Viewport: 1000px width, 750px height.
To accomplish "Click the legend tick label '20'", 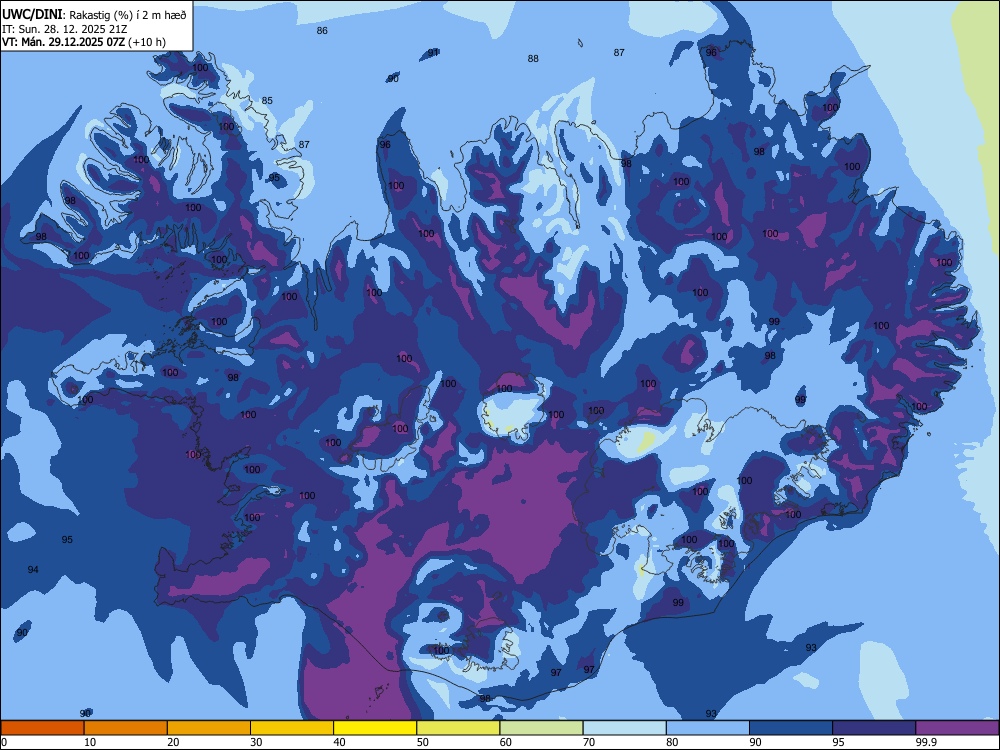I will [173, 742].
